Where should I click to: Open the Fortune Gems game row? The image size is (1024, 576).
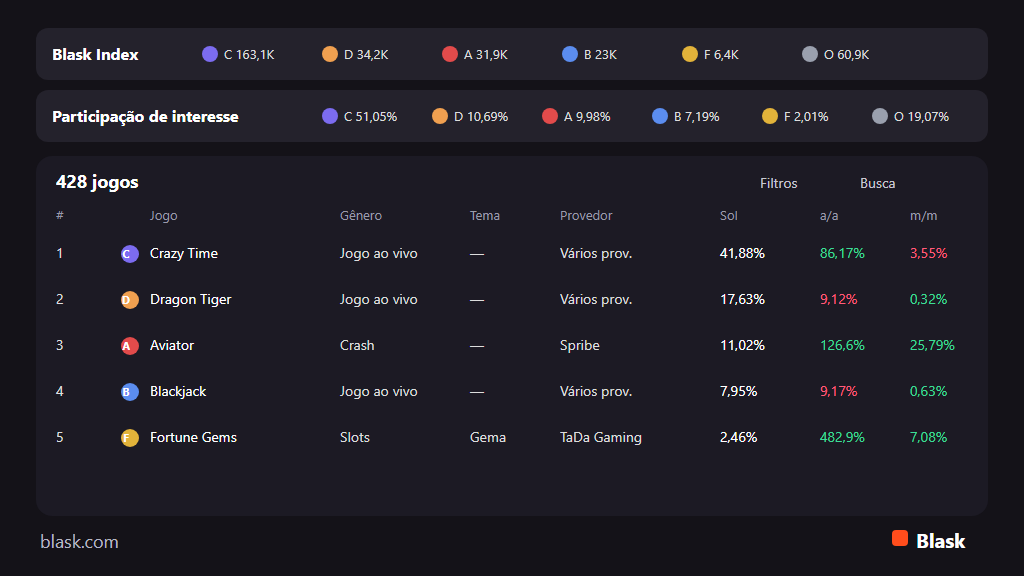click(x=511, y=438)
